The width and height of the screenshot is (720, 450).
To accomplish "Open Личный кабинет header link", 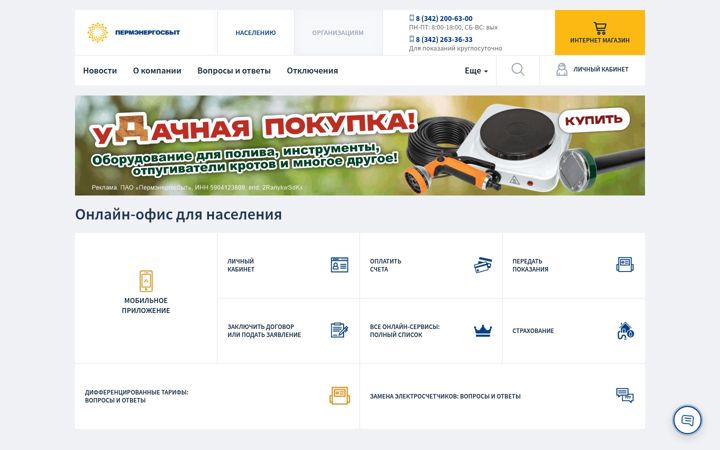I will point(601,69).
